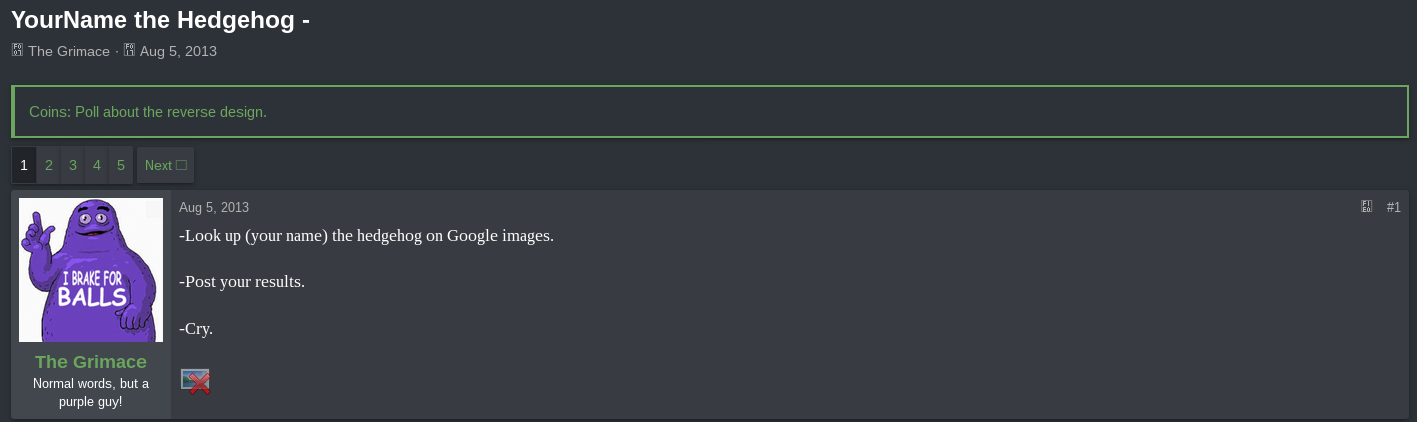
Task: Click the broken image icon in the post
Action: point(195,381)
